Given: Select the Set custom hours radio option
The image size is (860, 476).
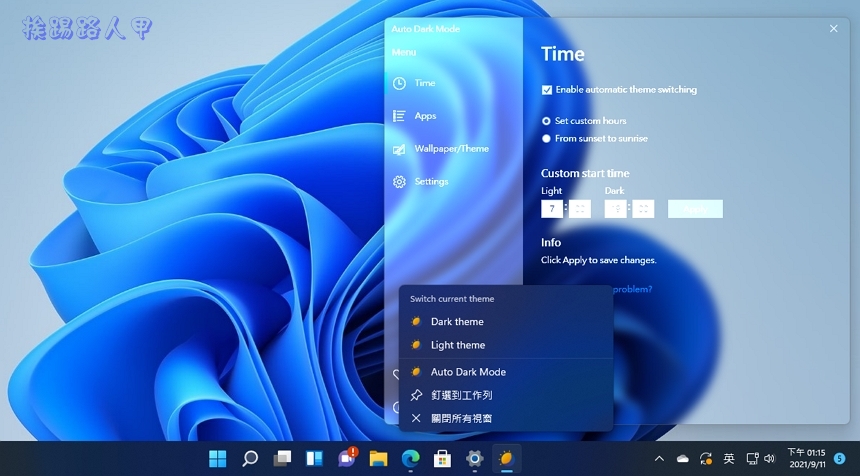Looking at the screenshot, I should pyautogui.click(x=546, y=121).
